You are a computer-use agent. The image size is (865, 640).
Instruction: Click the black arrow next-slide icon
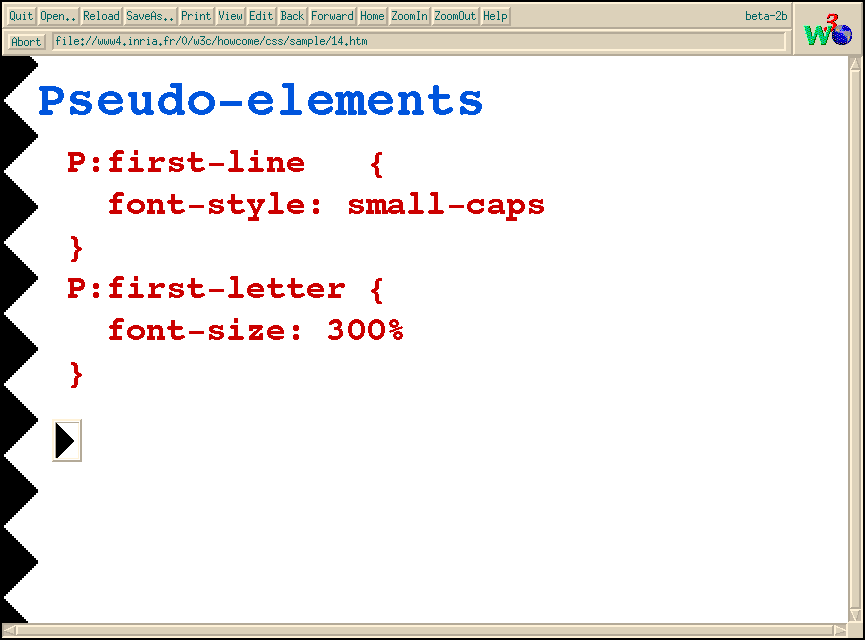(x=66, y=441)
